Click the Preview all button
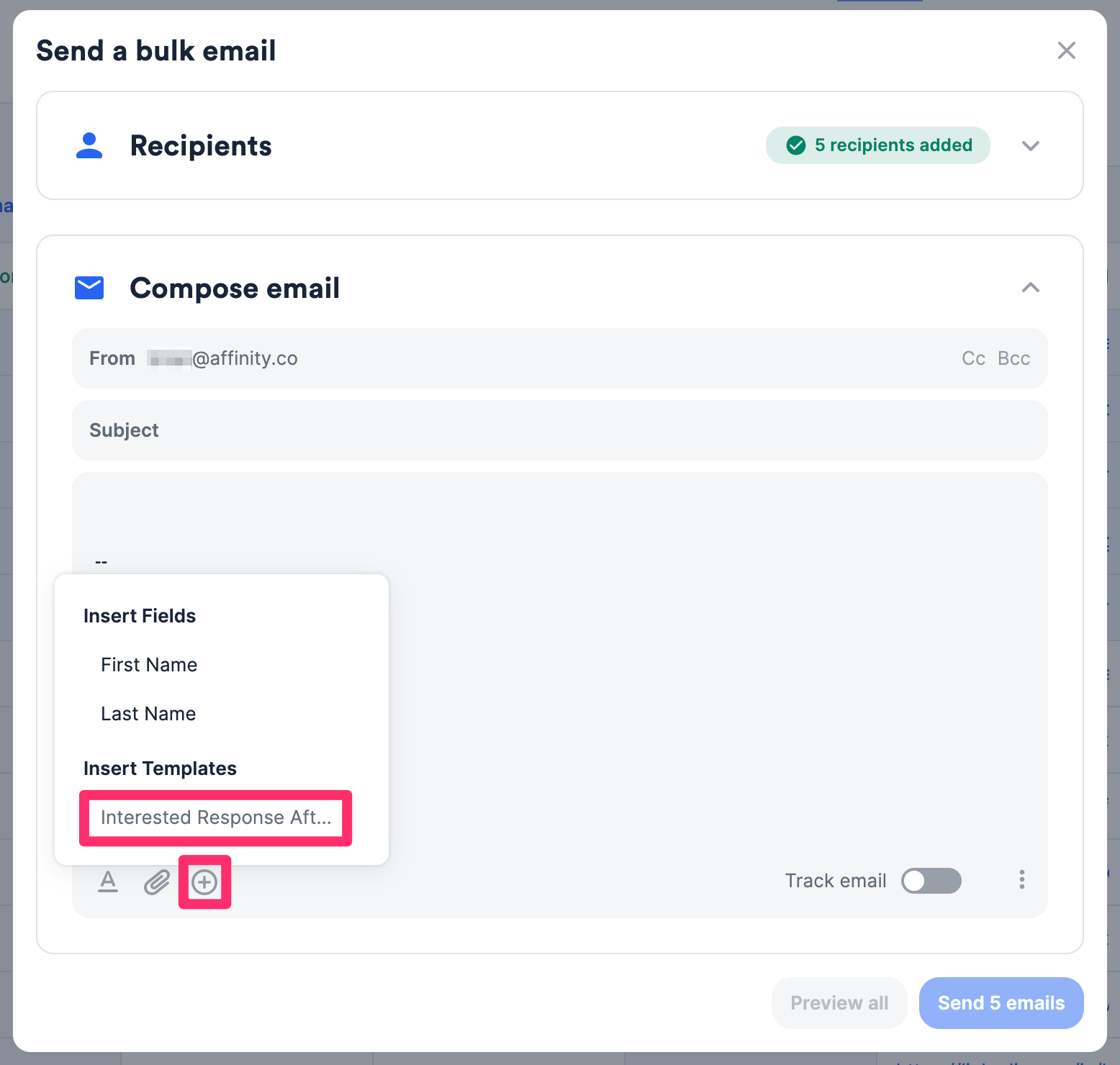Image resolution: width=1120 pixels, height=1065 pixels. click(x=839, y=1002)
